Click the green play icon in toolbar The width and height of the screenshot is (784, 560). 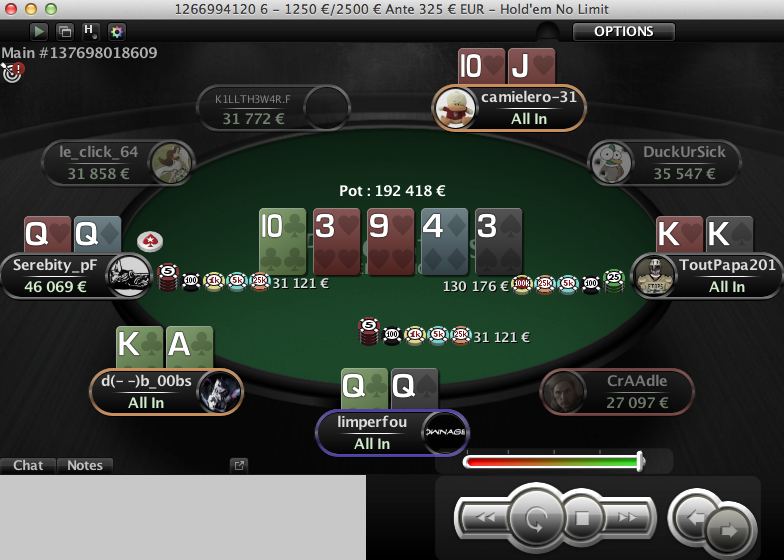coord(38,32)
